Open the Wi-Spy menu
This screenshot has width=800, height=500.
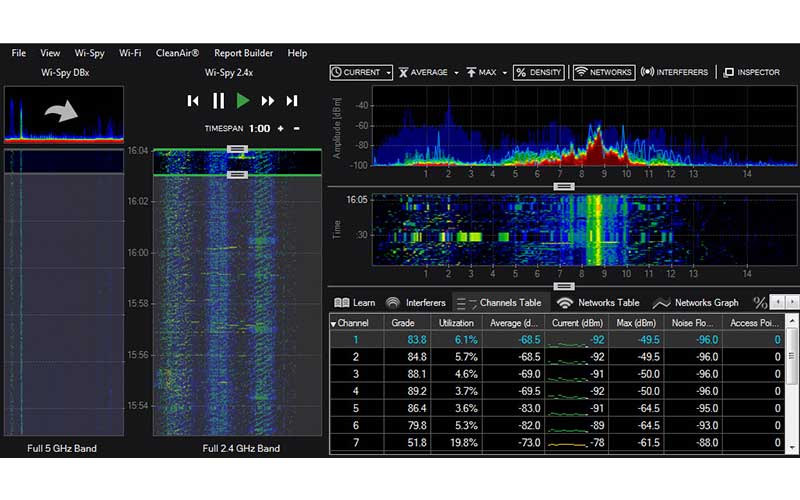tap(89, 53)
